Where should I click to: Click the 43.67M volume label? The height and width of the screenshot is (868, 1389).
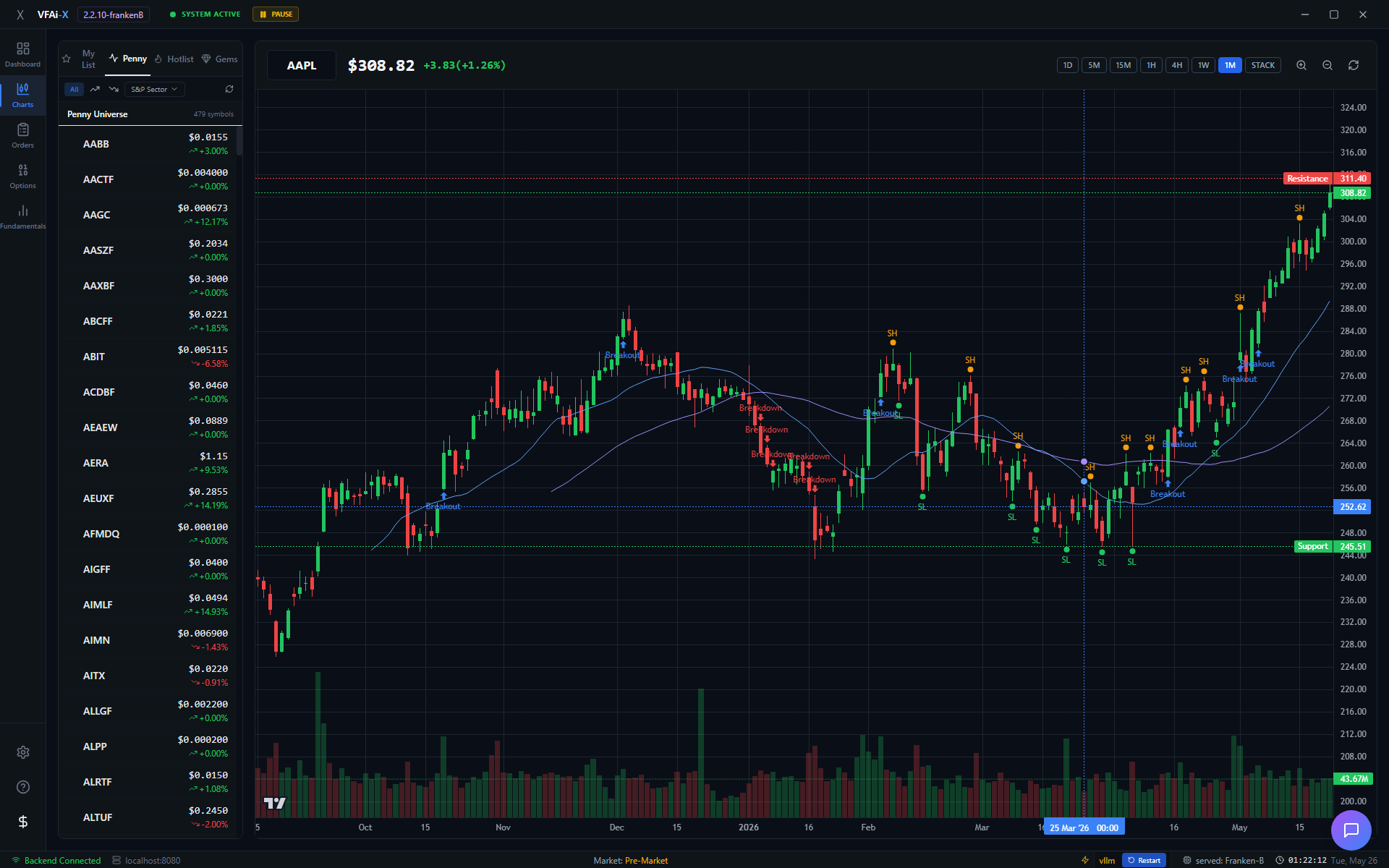(x=1352, y=779)
